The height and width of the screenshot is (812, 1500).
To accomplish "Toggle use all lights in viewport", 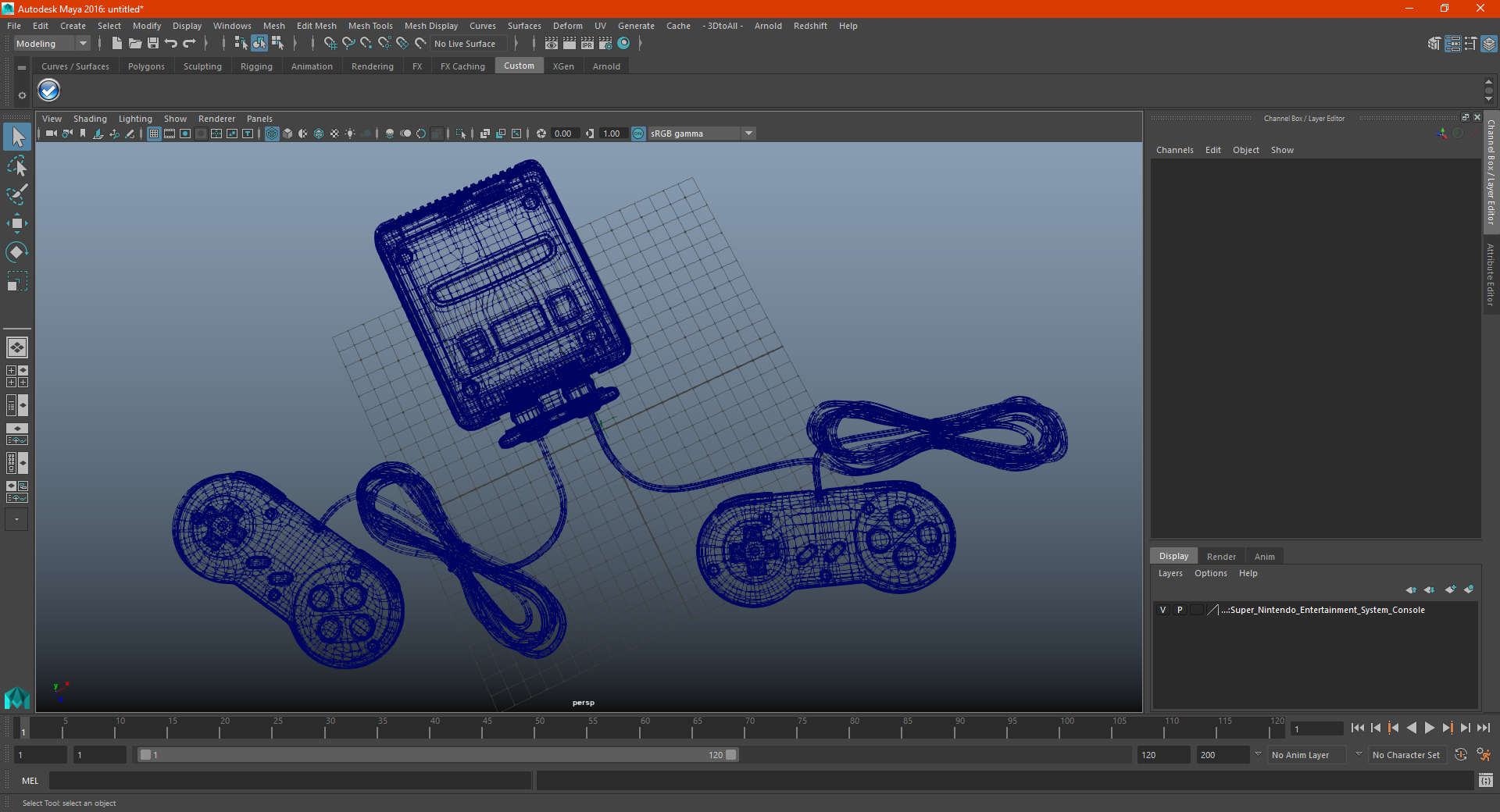I will click(350, 134).
